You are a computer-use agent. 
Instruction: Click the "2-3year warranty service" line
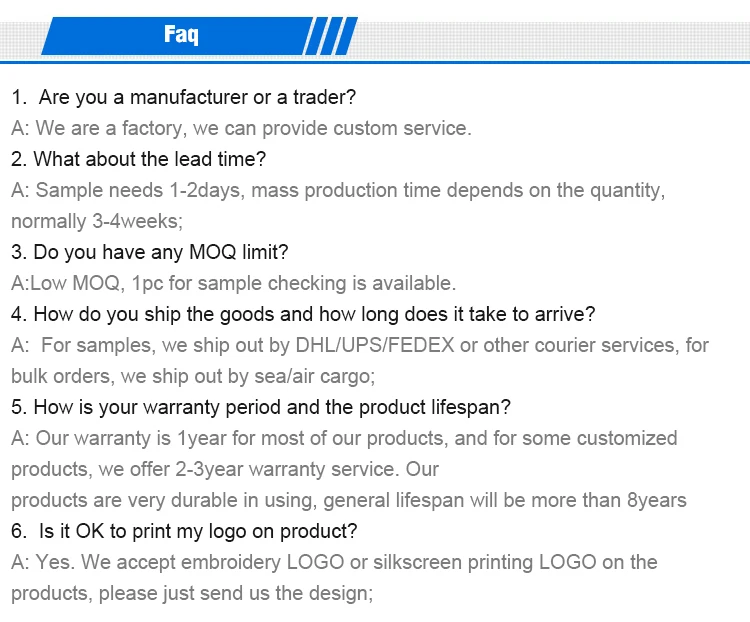225,469
